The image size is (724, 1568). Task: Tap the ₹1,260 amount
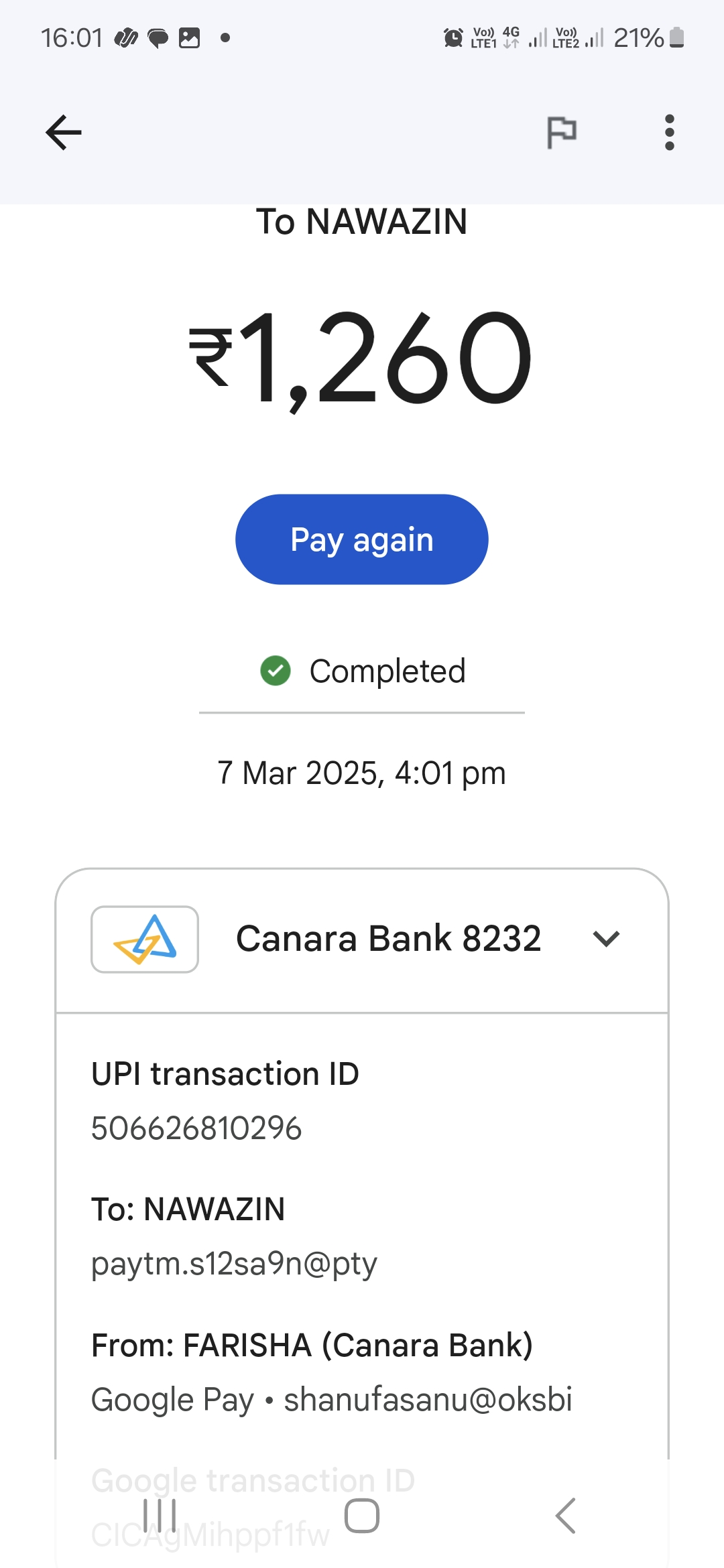362,358
